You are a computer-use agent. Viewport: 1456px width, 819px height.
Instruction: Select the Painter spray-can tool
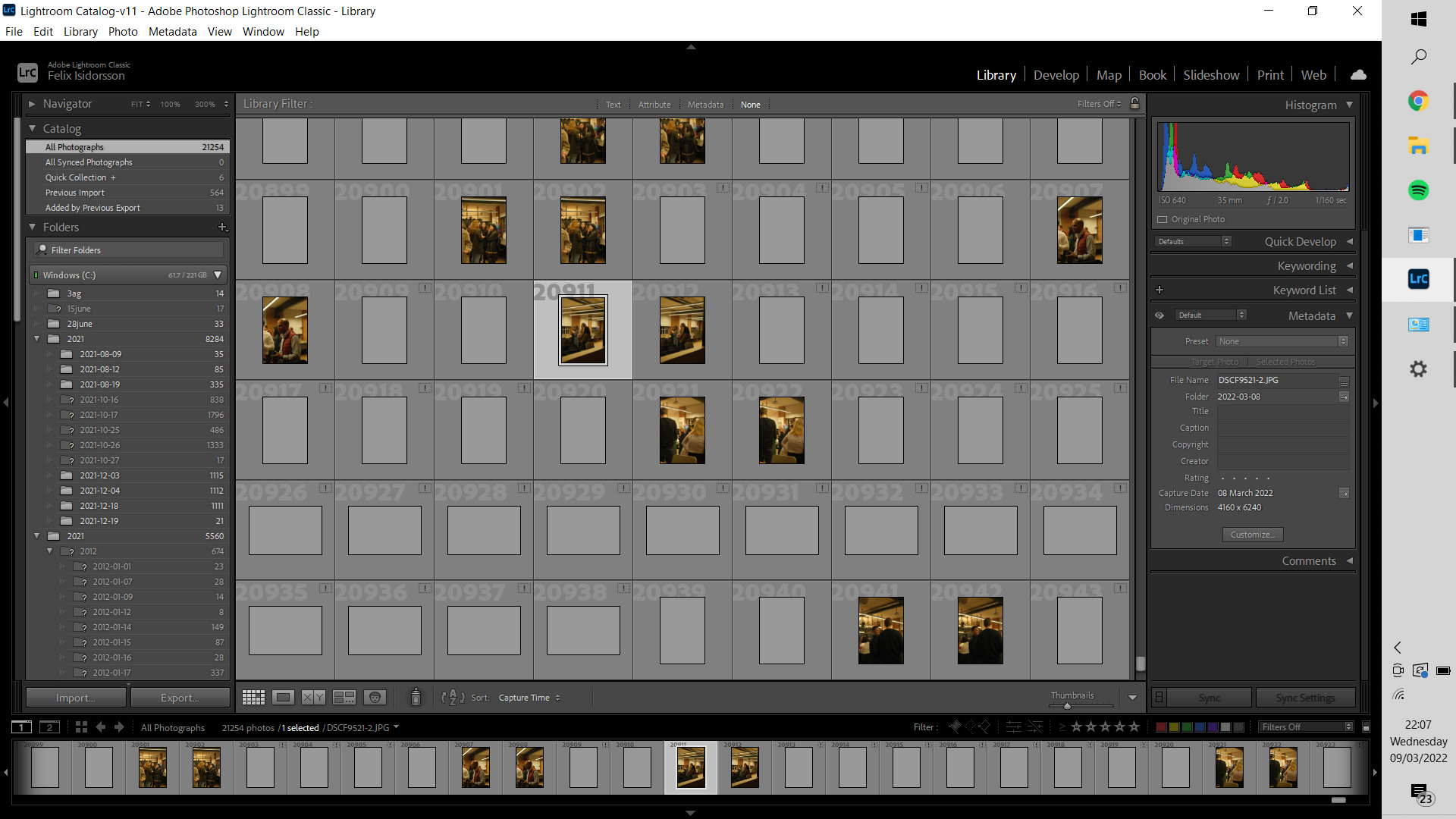tap(416, 697)
